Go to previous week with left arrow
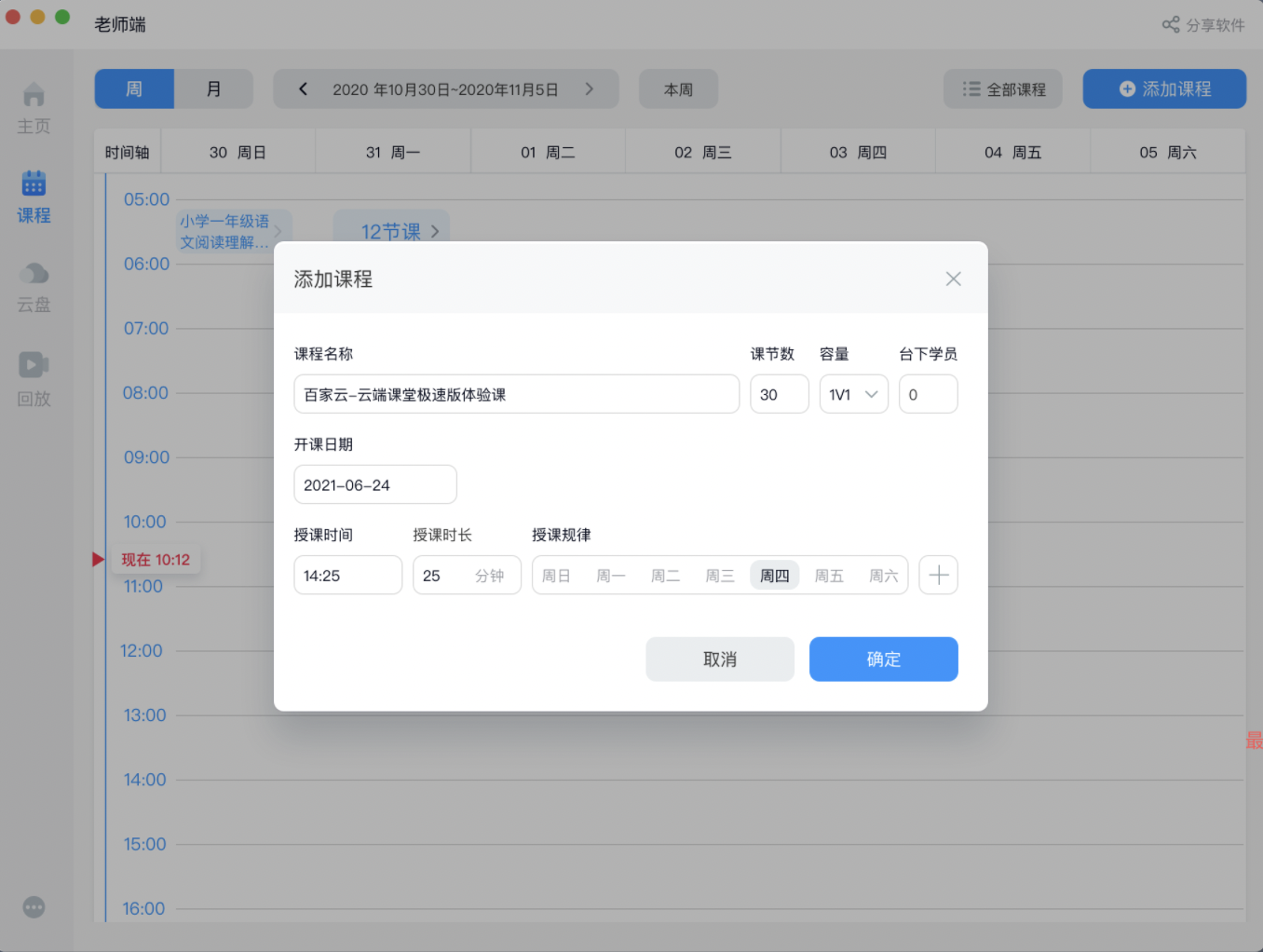The width and height of the screenshot is (1263, 952). click(303, 88)
